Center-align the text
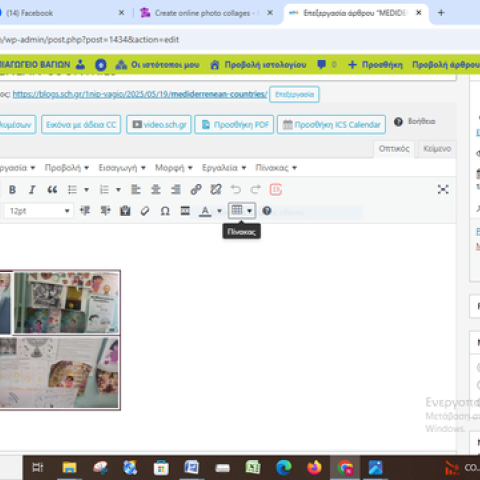The width and height of the screenshot is (480, 480). (156, 190)
